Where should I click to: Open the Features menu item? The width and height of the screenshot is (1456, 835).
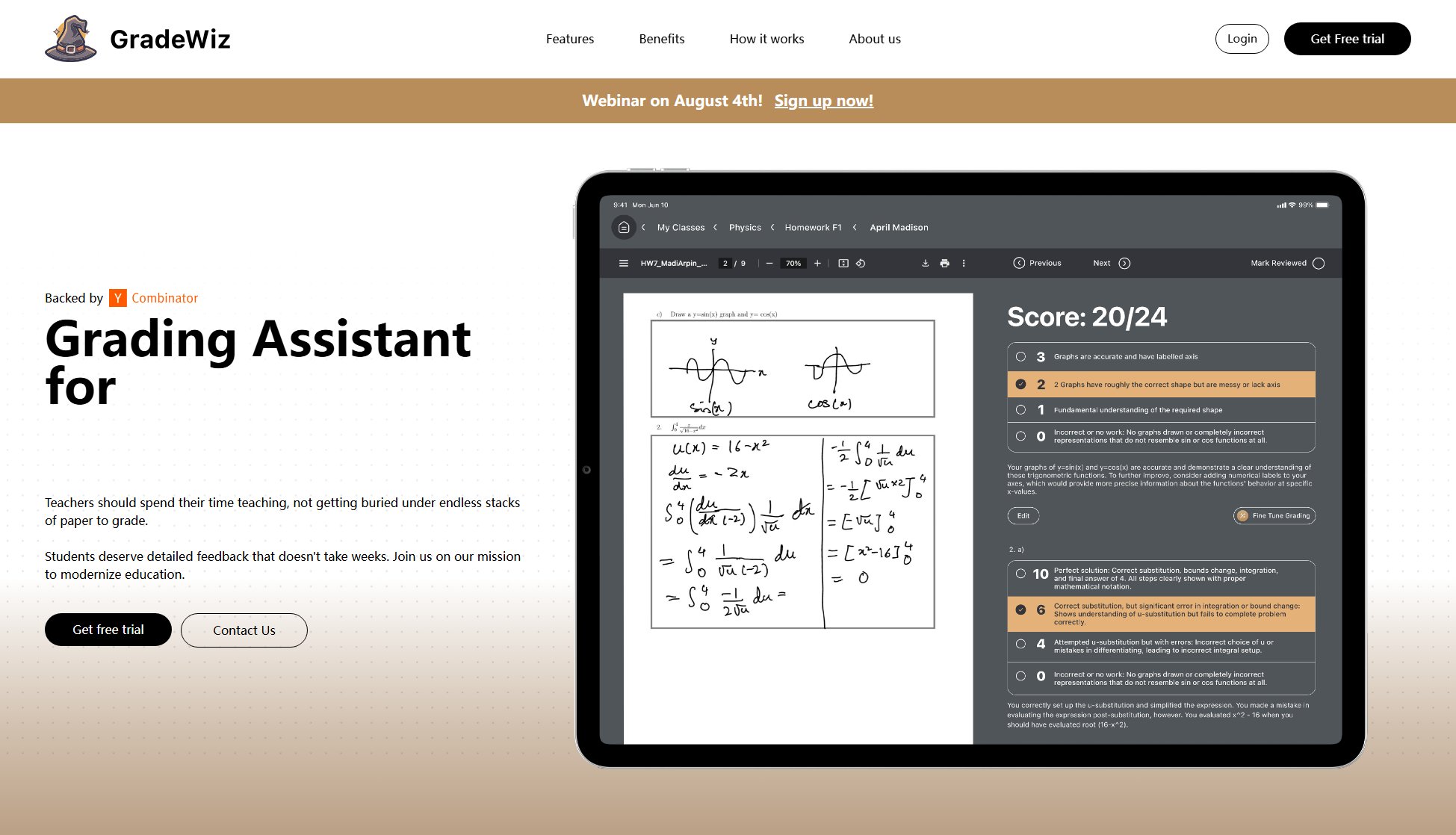tap(569, 39)
